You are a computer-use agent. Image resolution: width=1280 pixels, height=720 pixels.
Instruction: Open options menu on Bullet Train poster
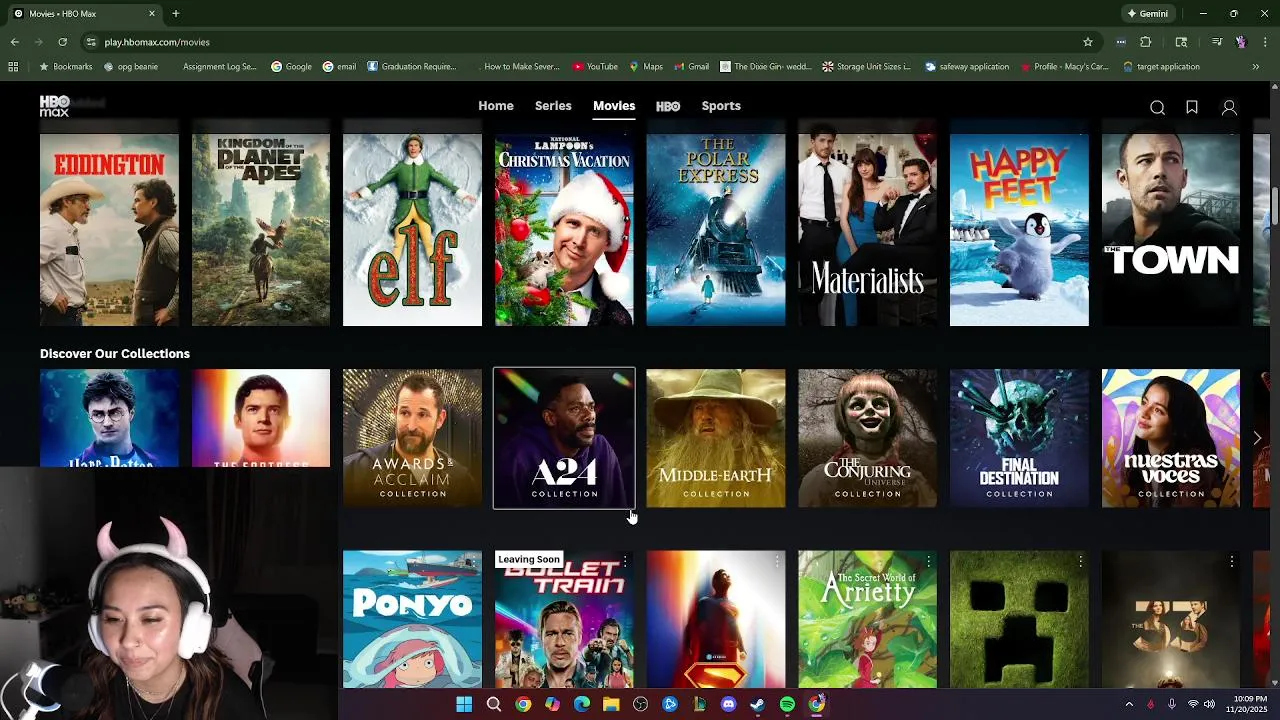[x=625, y=562]
